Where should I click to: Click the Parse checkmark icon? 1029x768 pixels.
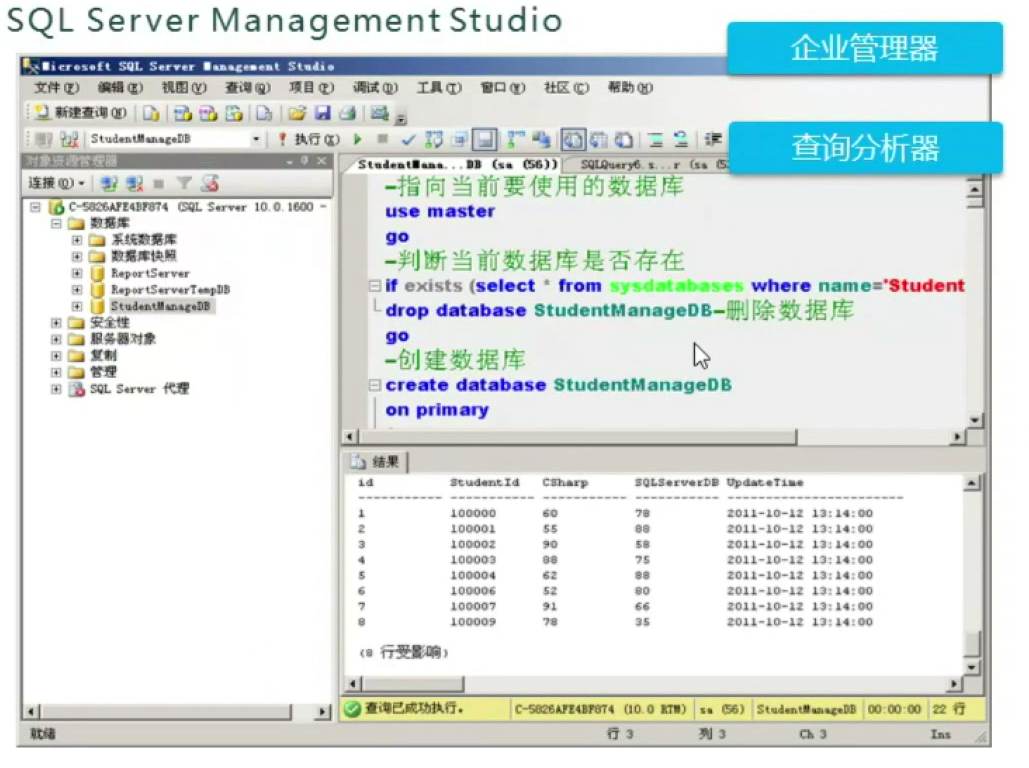pos(408,139)
